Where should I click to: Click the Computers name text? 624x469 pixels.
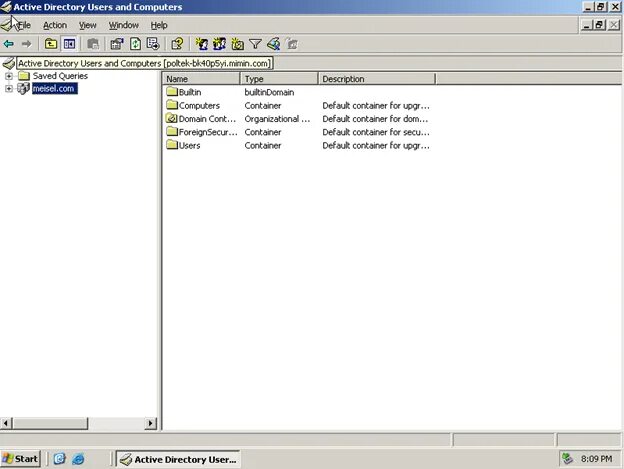coord(199,106)
